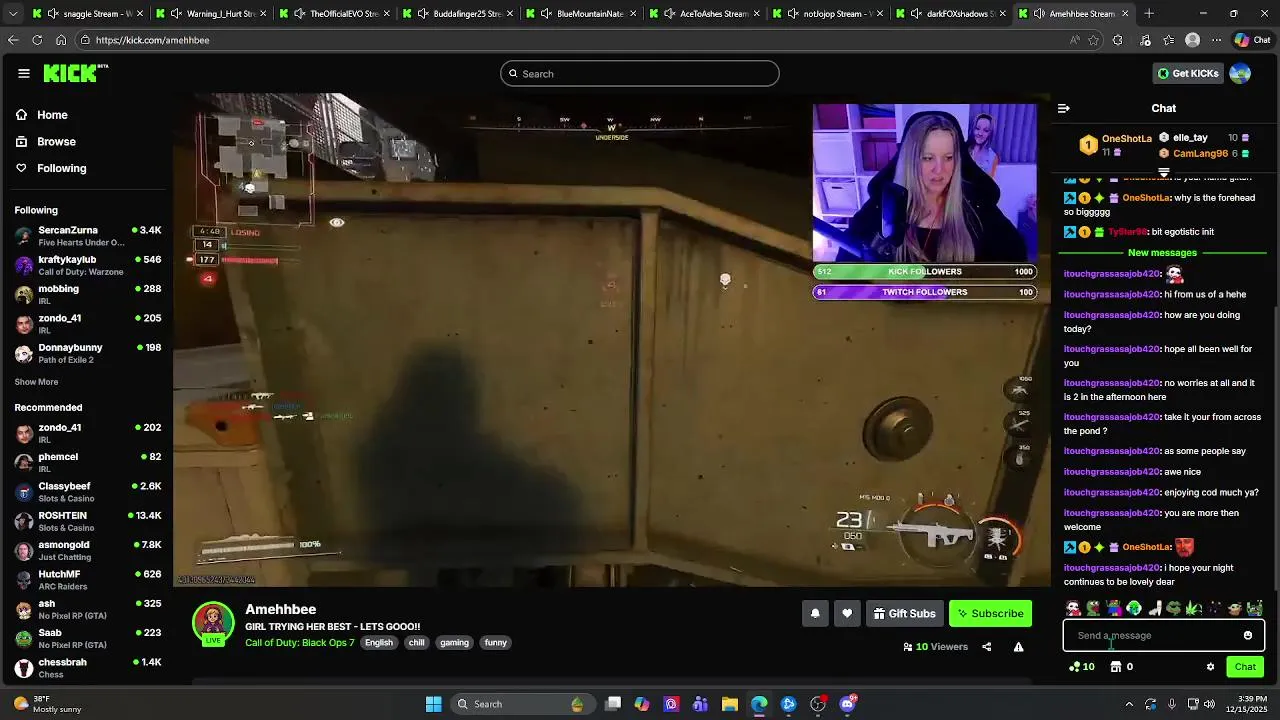Viewport: 1280px width, 720px height.
Task: Open asmongold channel in Recommended
Action: point(88,551)
